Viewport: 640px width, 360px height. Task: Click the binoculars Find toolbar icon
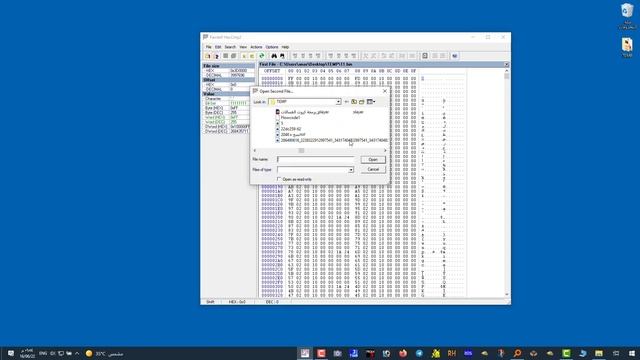click(274, 56)
